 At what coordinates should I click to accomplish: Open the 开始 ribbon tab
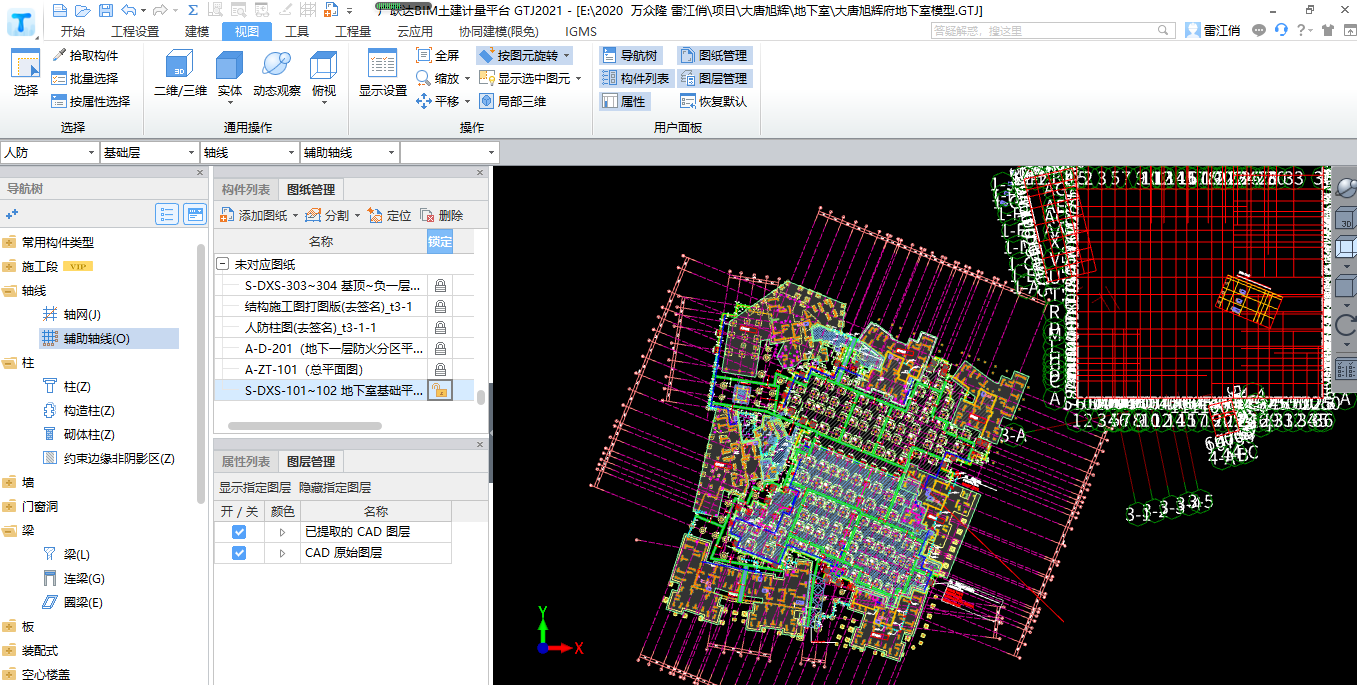73,31
